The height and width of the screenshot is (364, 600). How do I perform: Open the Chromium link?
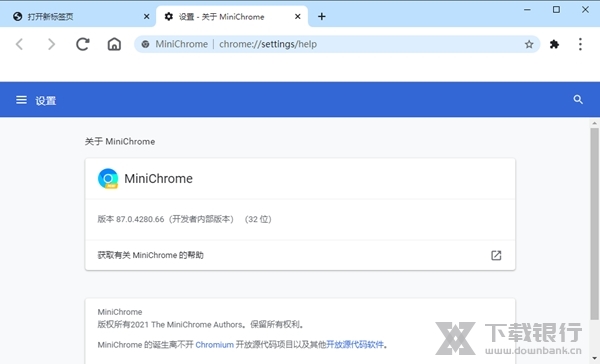pos(214,345)
